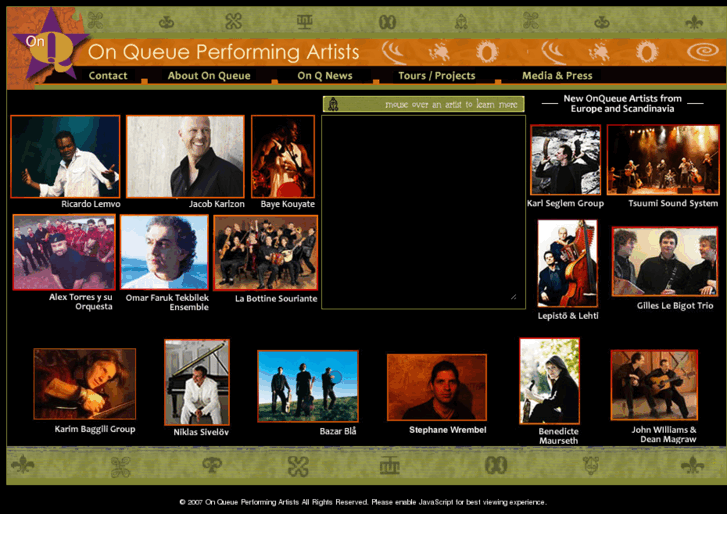Click Omar Faruk Tekbilek Ensemble name label
Viewport: 727px width, 545px height.
167,302
